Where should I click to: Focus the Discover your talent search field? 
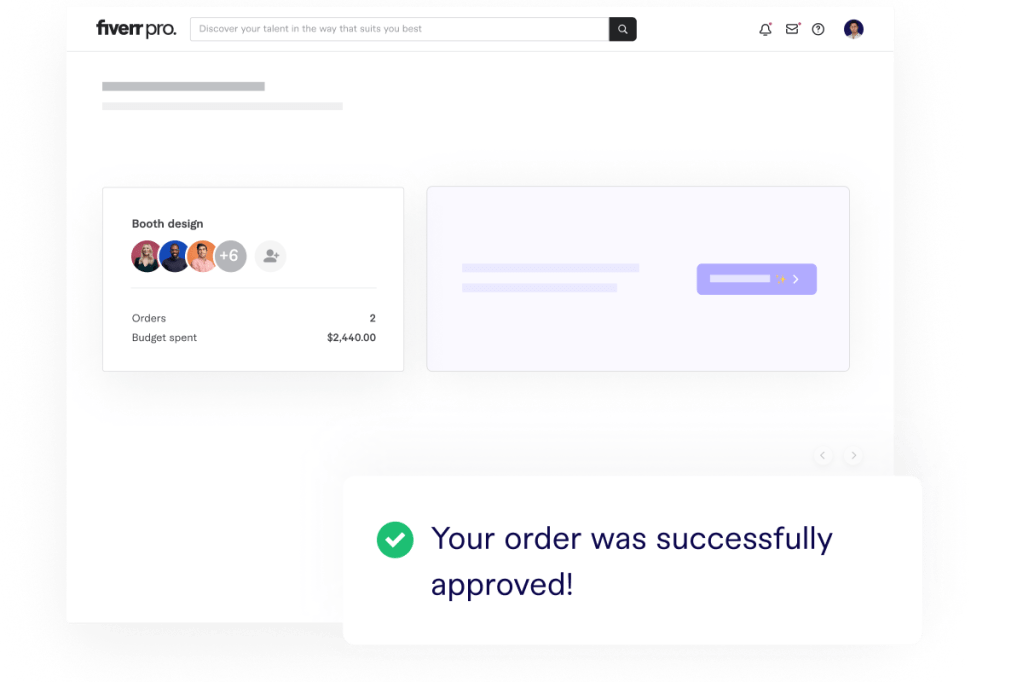pos(399,29)
